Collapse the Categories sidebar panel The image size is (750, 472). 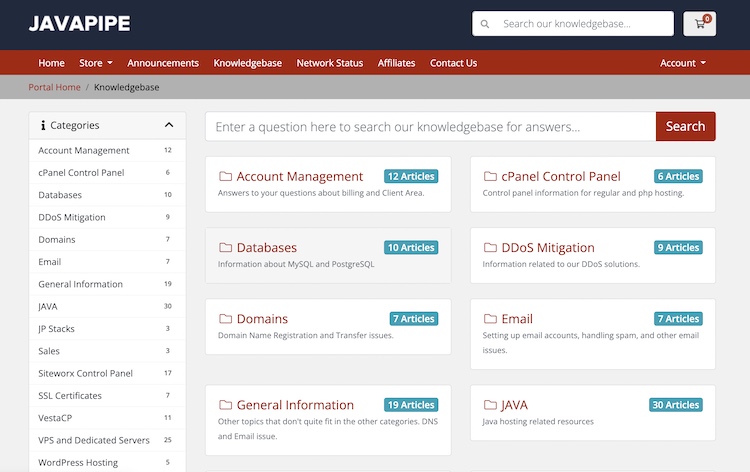(169, 125)
